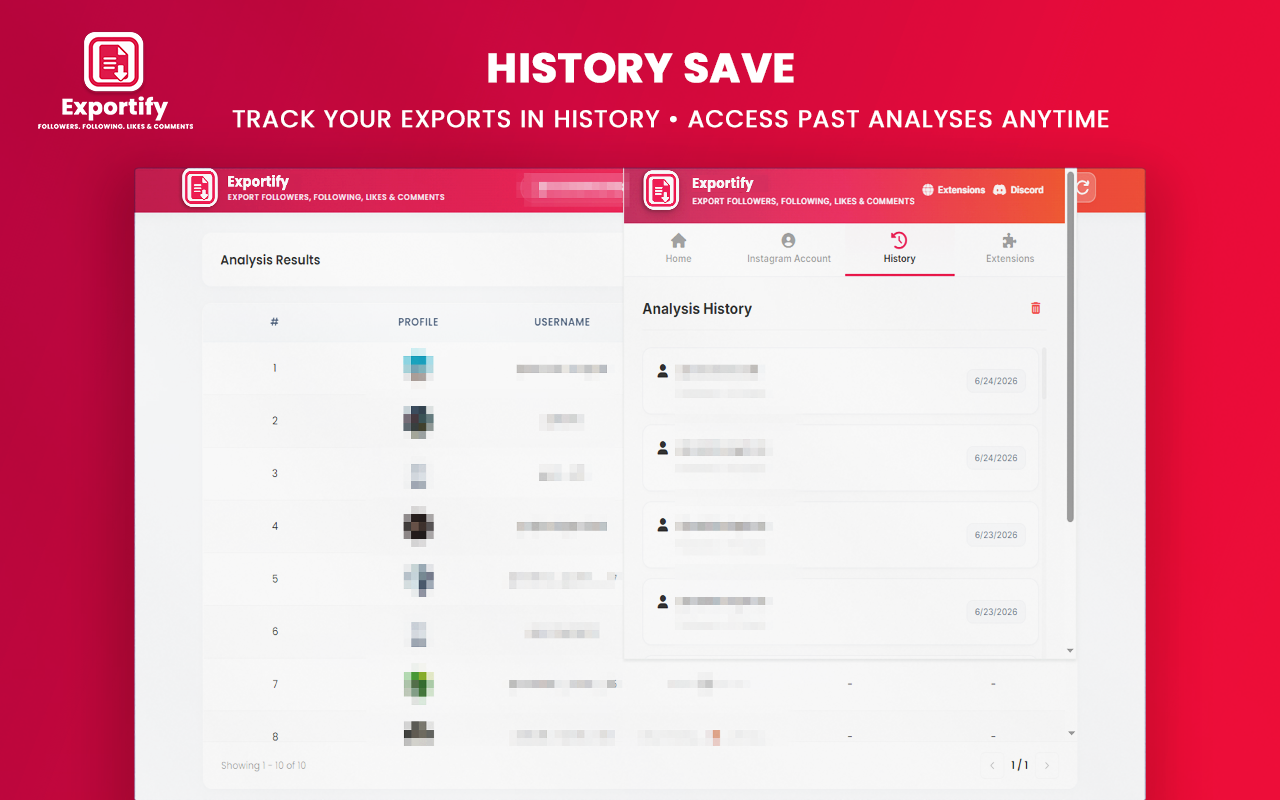
Task: Click the user icon of second history entry
Action: tap(662, 448)
